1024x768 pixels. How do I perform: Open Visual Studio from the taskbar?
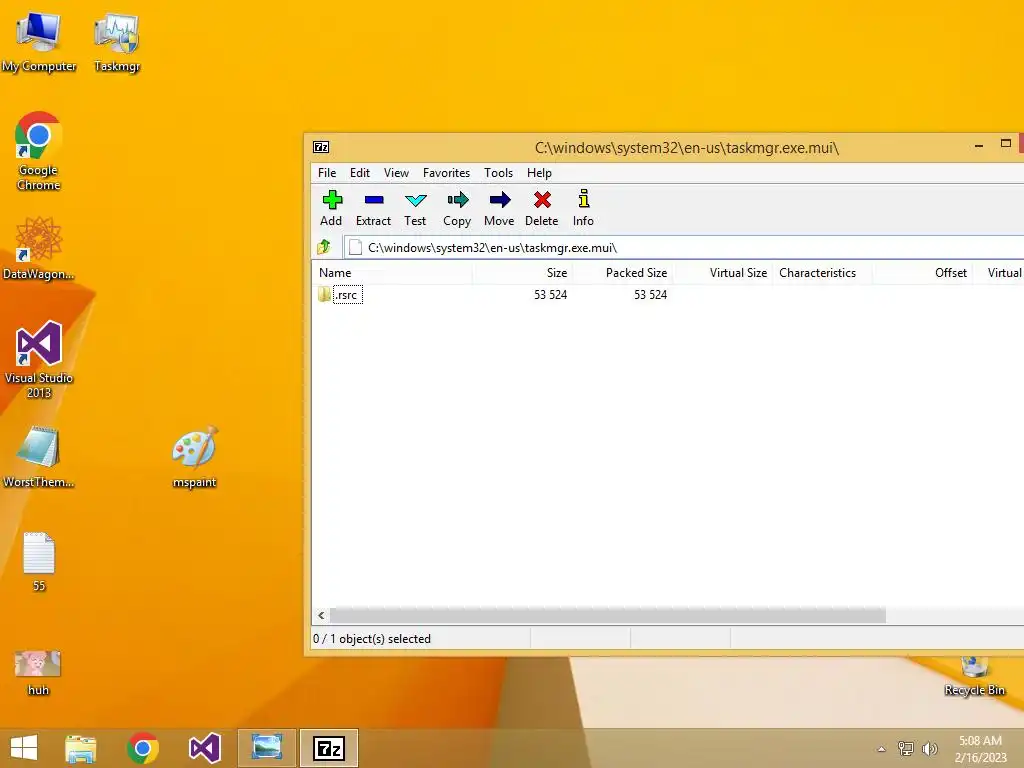[x=204, y=748]
